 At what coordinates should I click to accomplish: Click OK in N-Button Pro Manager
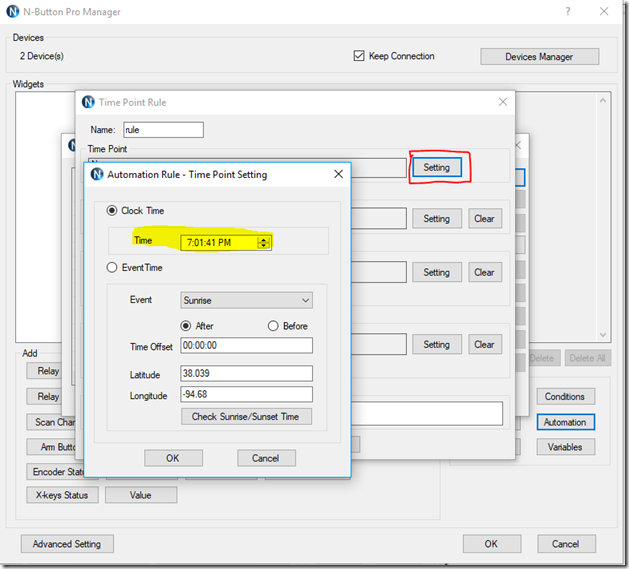click(x=492, y=544)
